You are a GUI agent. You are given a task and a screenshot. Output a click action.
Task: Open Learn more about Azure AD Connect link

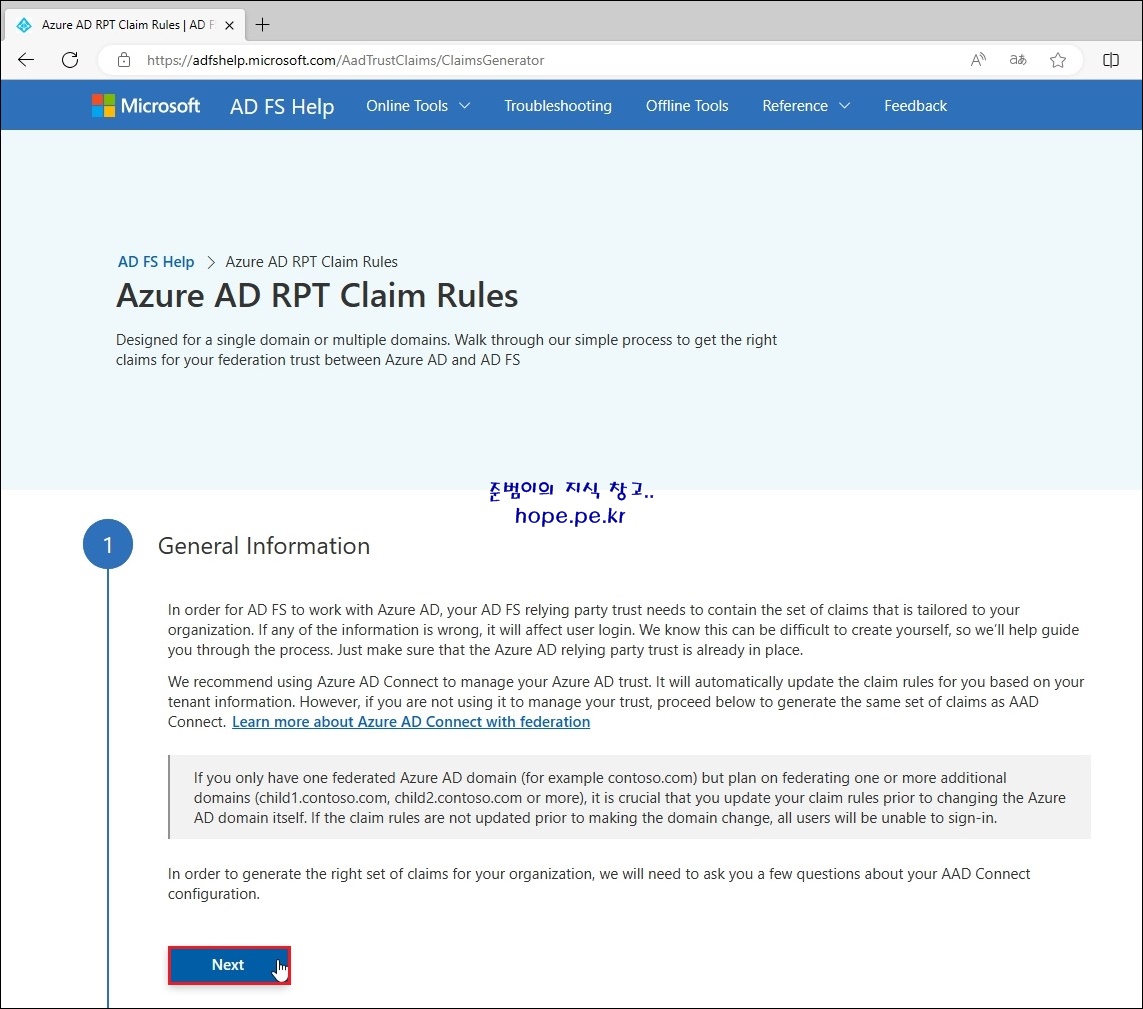[x=411, y=722]
